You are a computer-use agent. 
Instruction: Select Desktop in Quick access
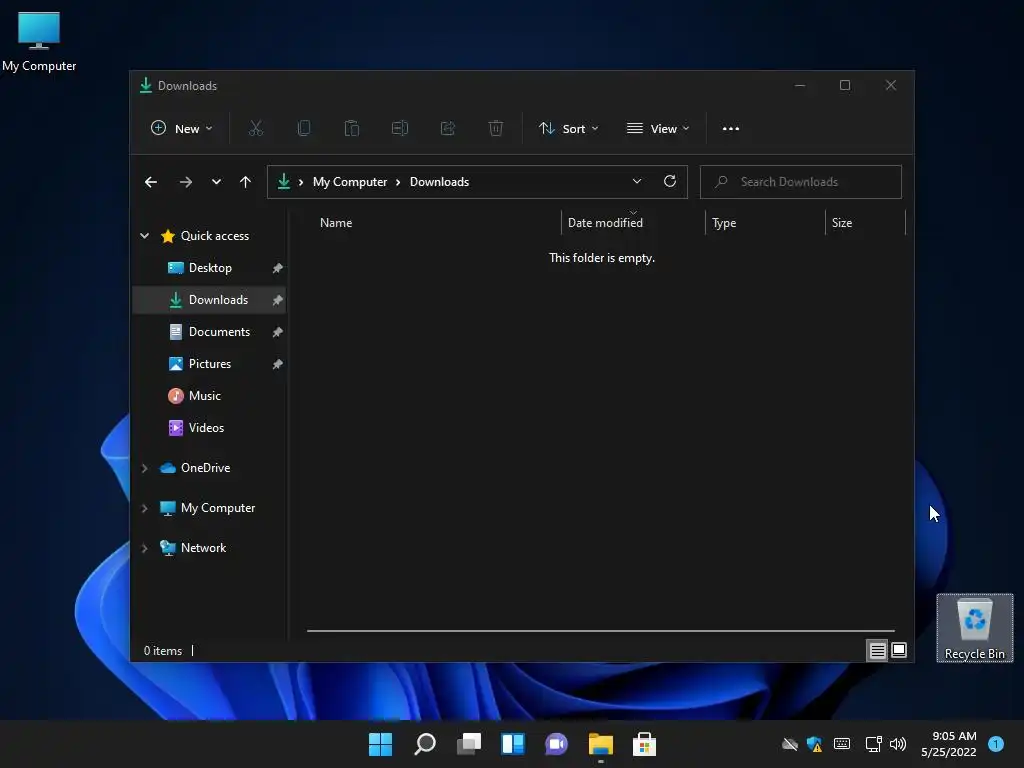coord(210,268)
